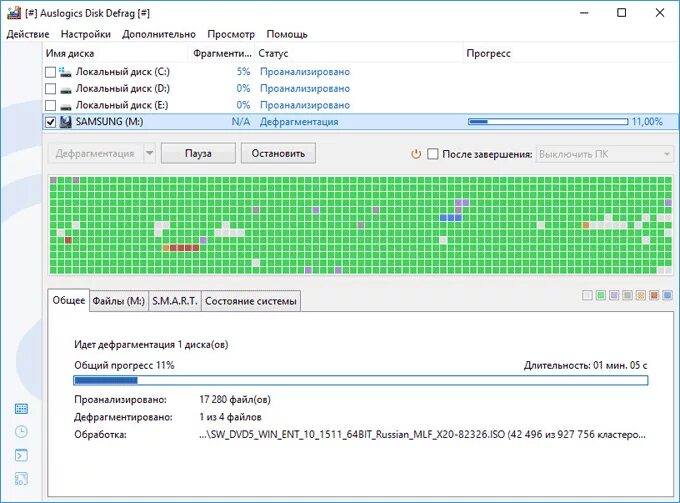Image resolution: width=680 pixels, height=503 pixels.
Task: Expand the Дефрагментация button dropdown arrow
Action: 149,153
